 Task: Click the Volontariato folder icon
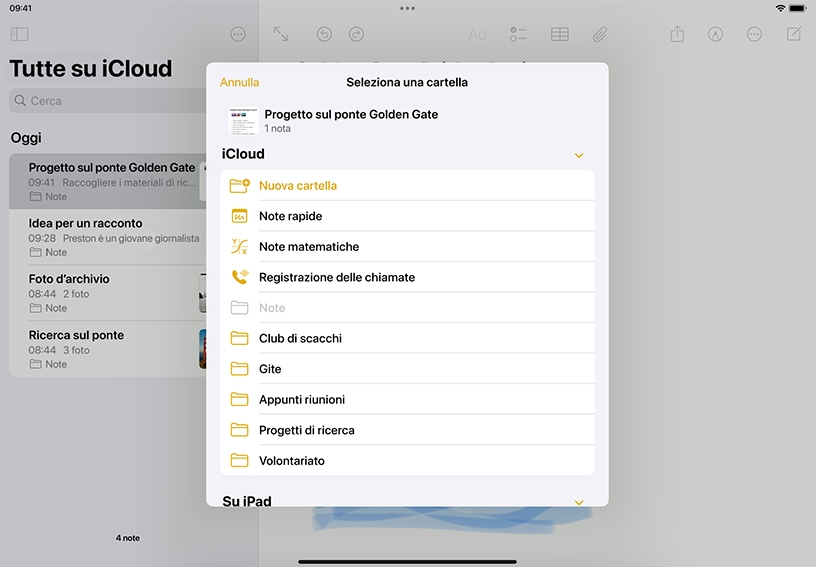[239, 460]
